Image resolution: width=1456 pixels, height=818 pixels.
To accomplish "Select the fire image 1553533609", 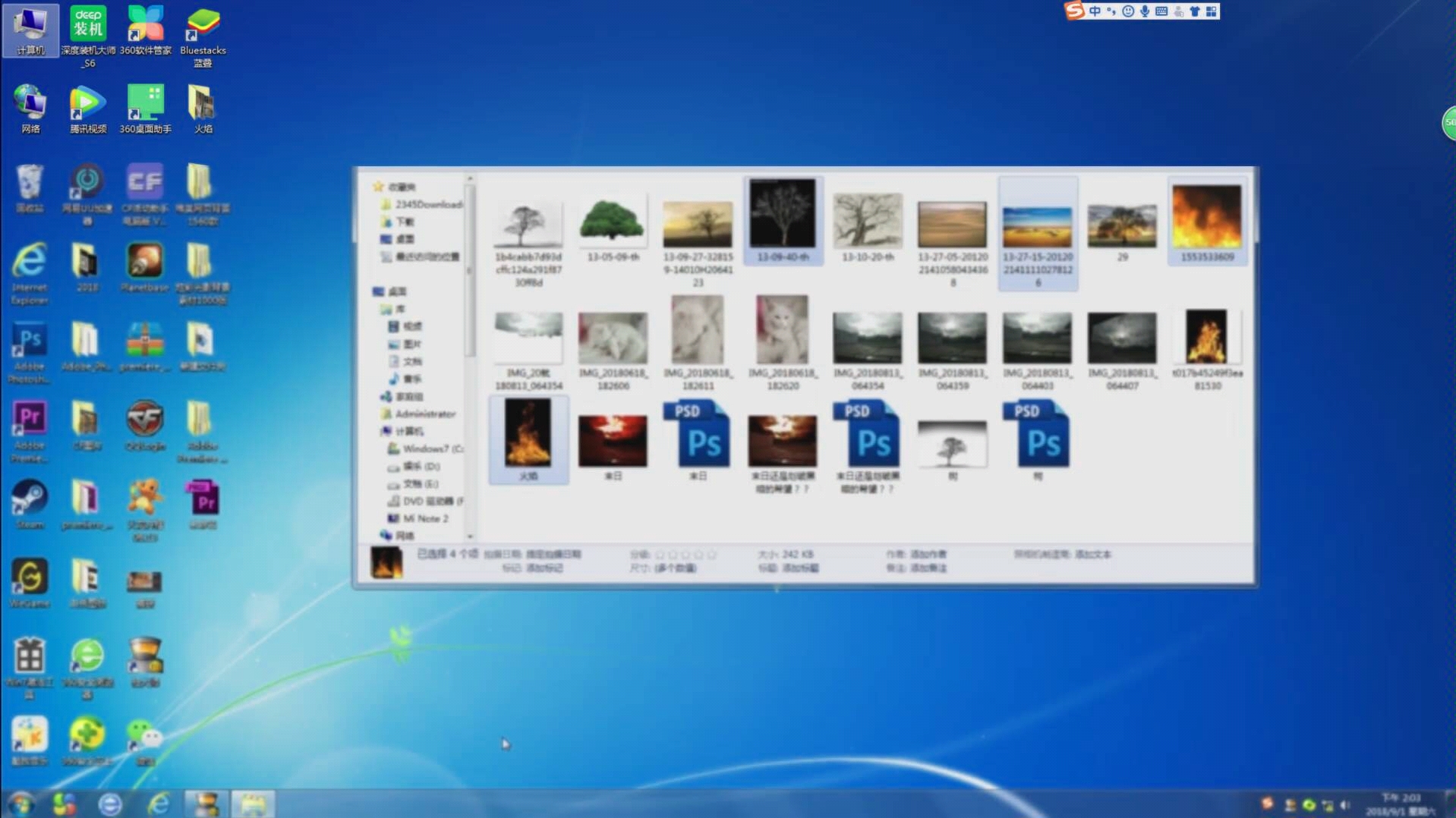I will pyautogui.click(x=1207, y=221).
